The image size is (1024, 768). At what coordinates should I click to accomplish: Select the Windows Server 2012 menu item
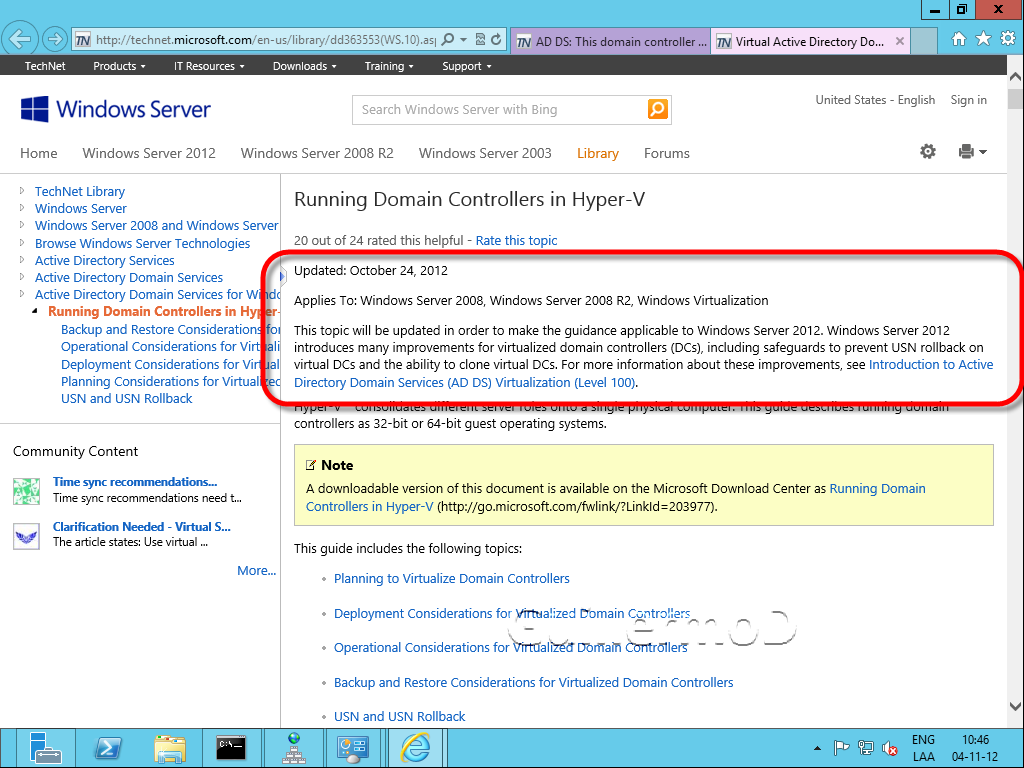tap(149, 153)
